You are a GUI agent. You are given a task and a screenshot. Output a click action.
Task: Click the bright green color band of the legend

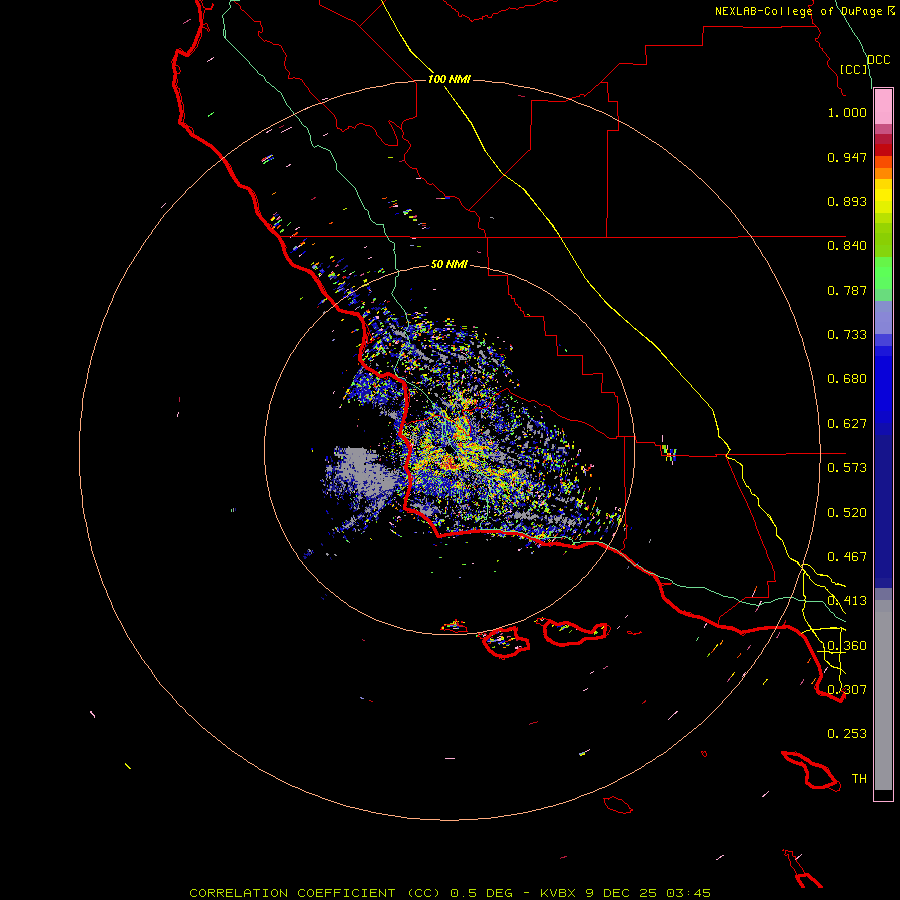coord(883,273)
